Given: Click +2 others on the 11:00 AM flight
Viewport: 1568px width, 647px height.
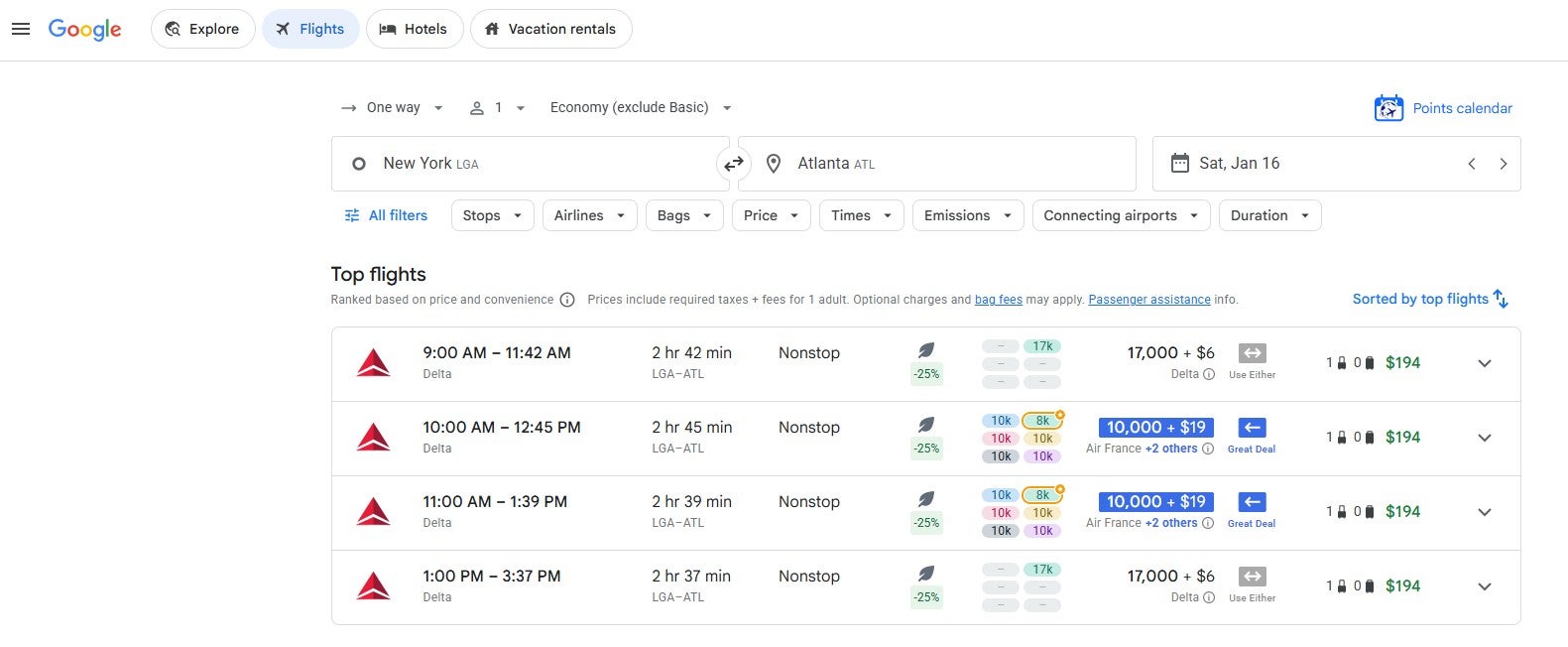Looking at the screenshot, I should point(1171,523).
